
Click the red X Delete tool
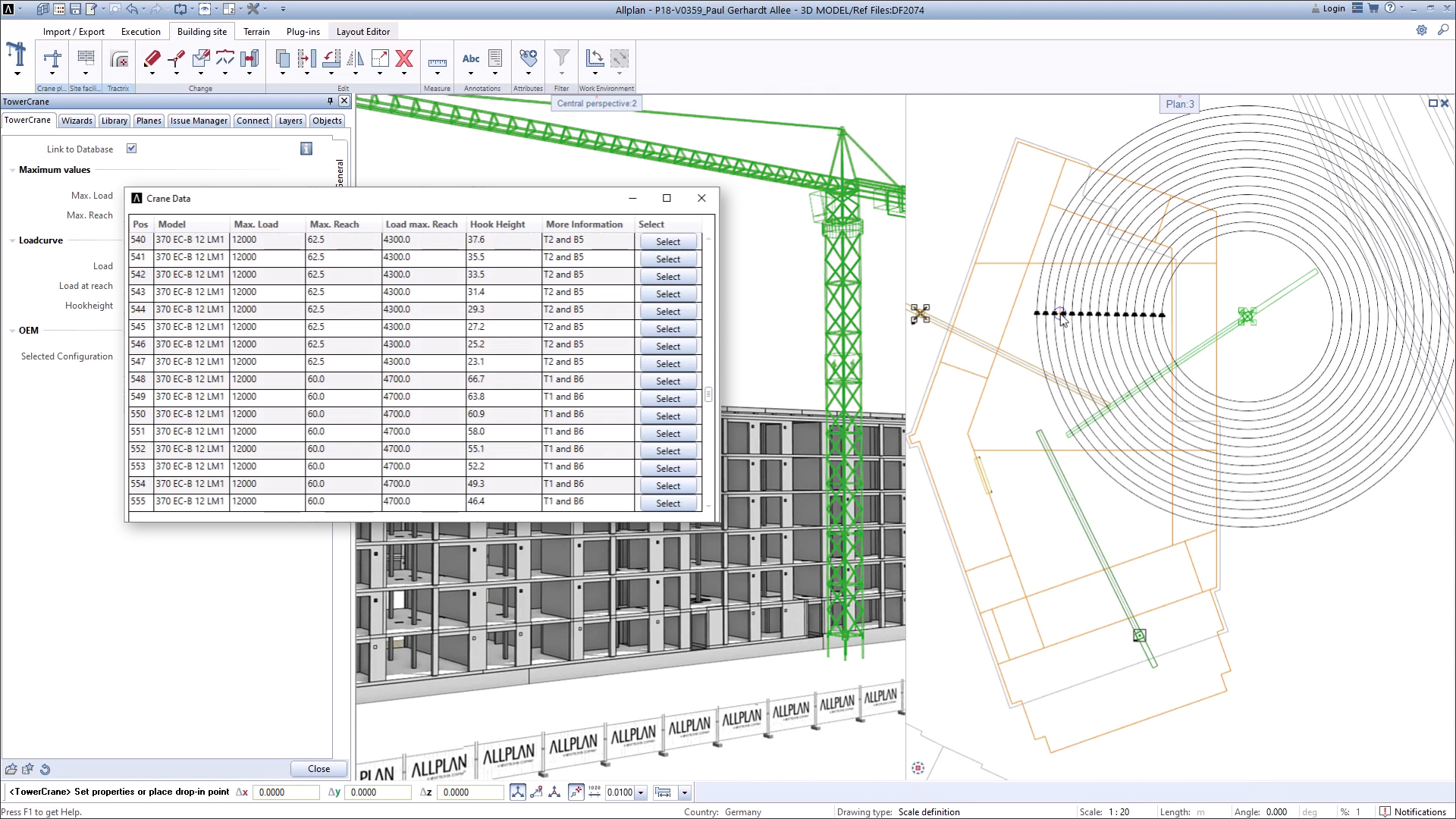tap(404, 58)
